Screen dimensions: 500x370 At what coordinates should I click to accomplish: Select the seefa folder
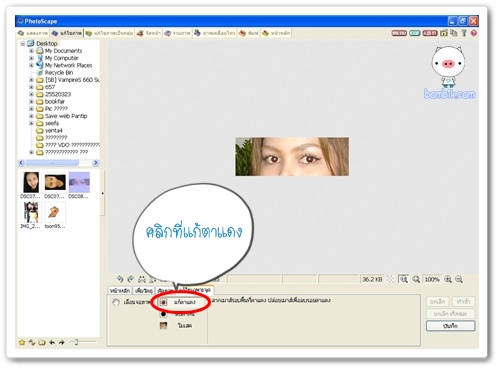coord(52,123)
